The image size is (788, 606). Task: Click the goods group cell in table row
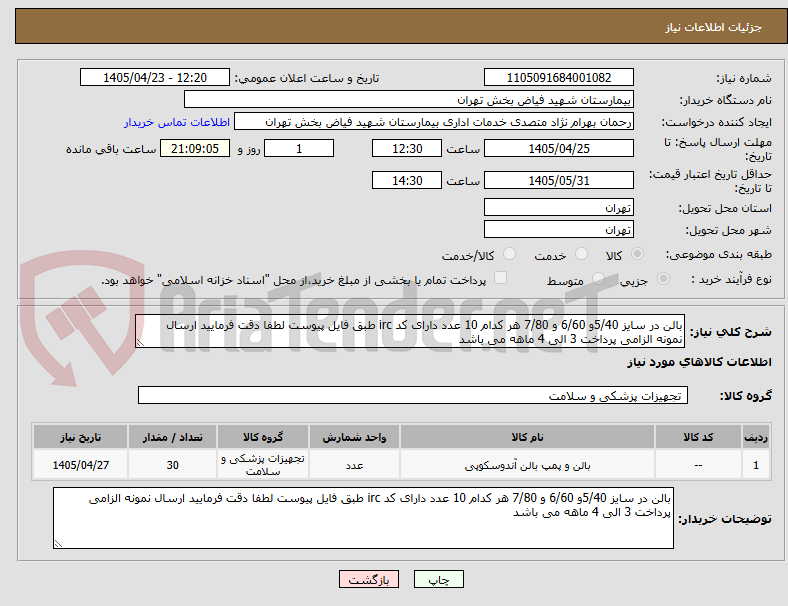[x=263, y=465]
